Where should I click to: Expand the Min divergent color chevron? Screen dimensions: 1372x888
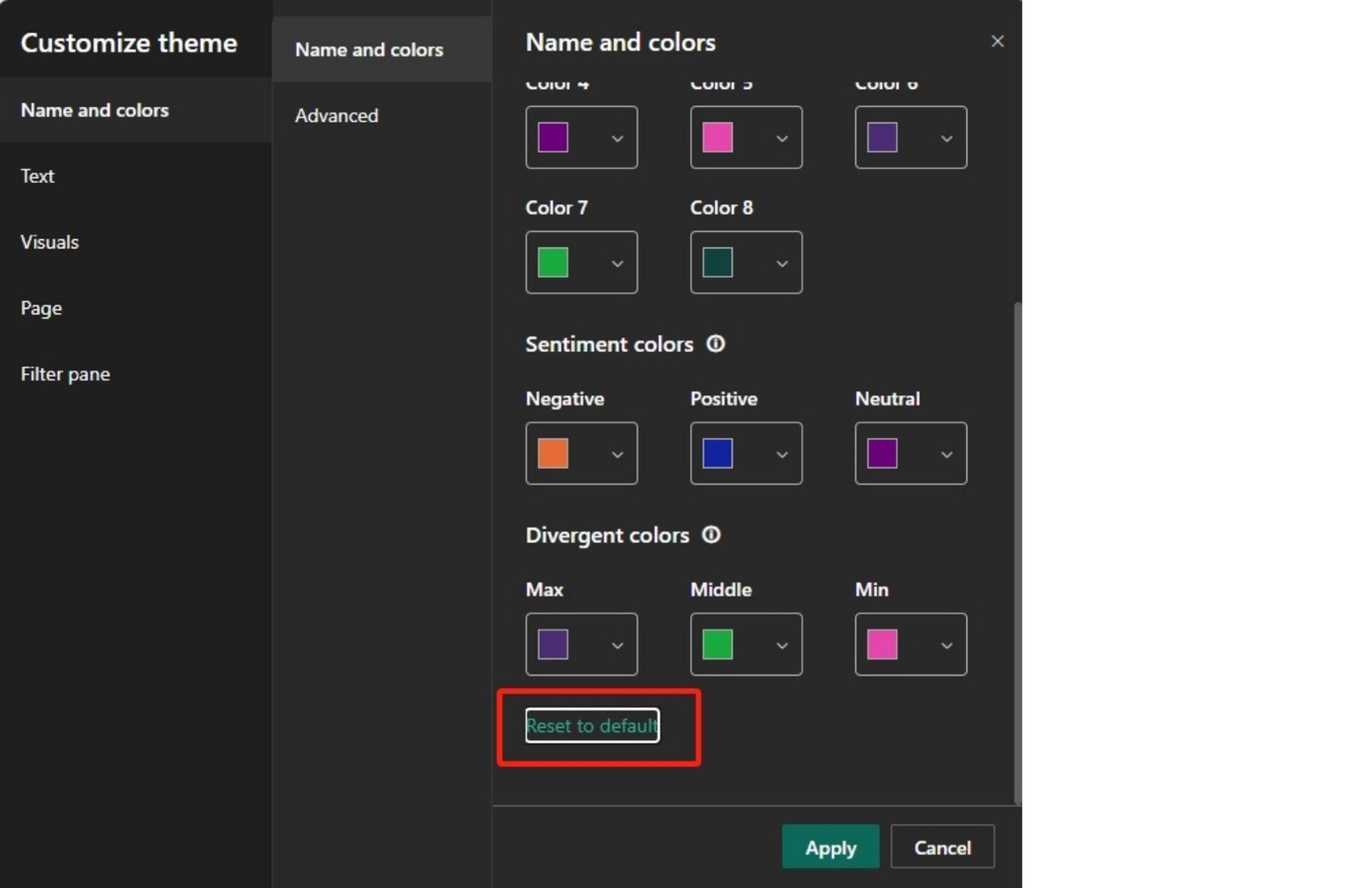point(947,645)
